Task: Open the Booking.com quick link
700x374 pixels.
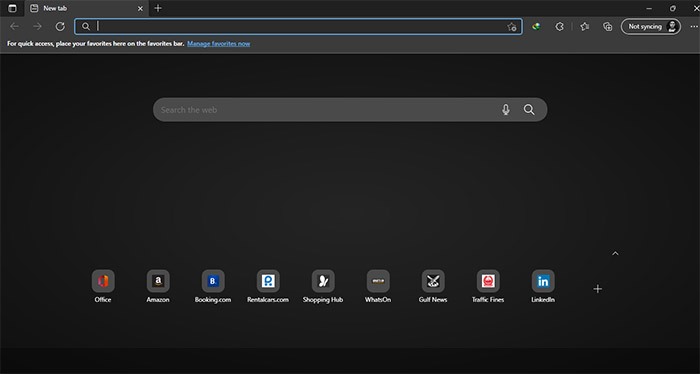Action: 213,287
